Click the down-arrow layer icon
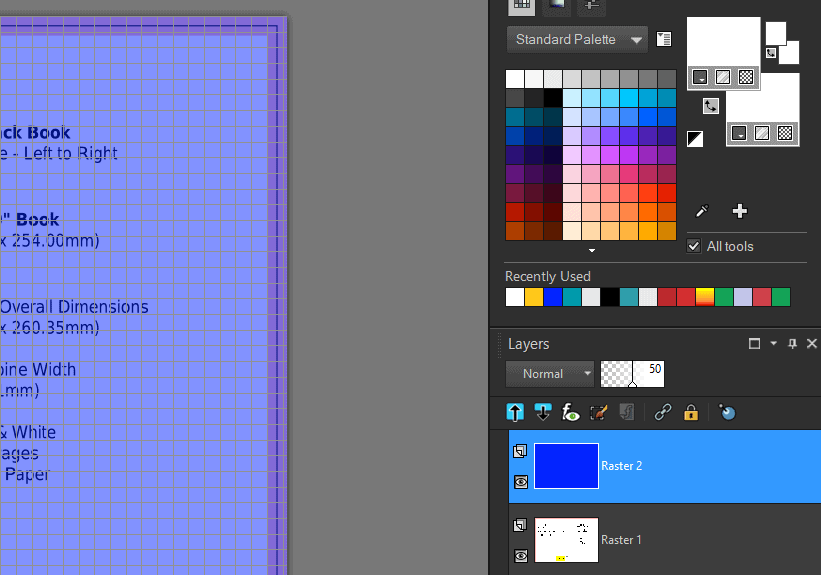821x575 pixels. [543, 413]
